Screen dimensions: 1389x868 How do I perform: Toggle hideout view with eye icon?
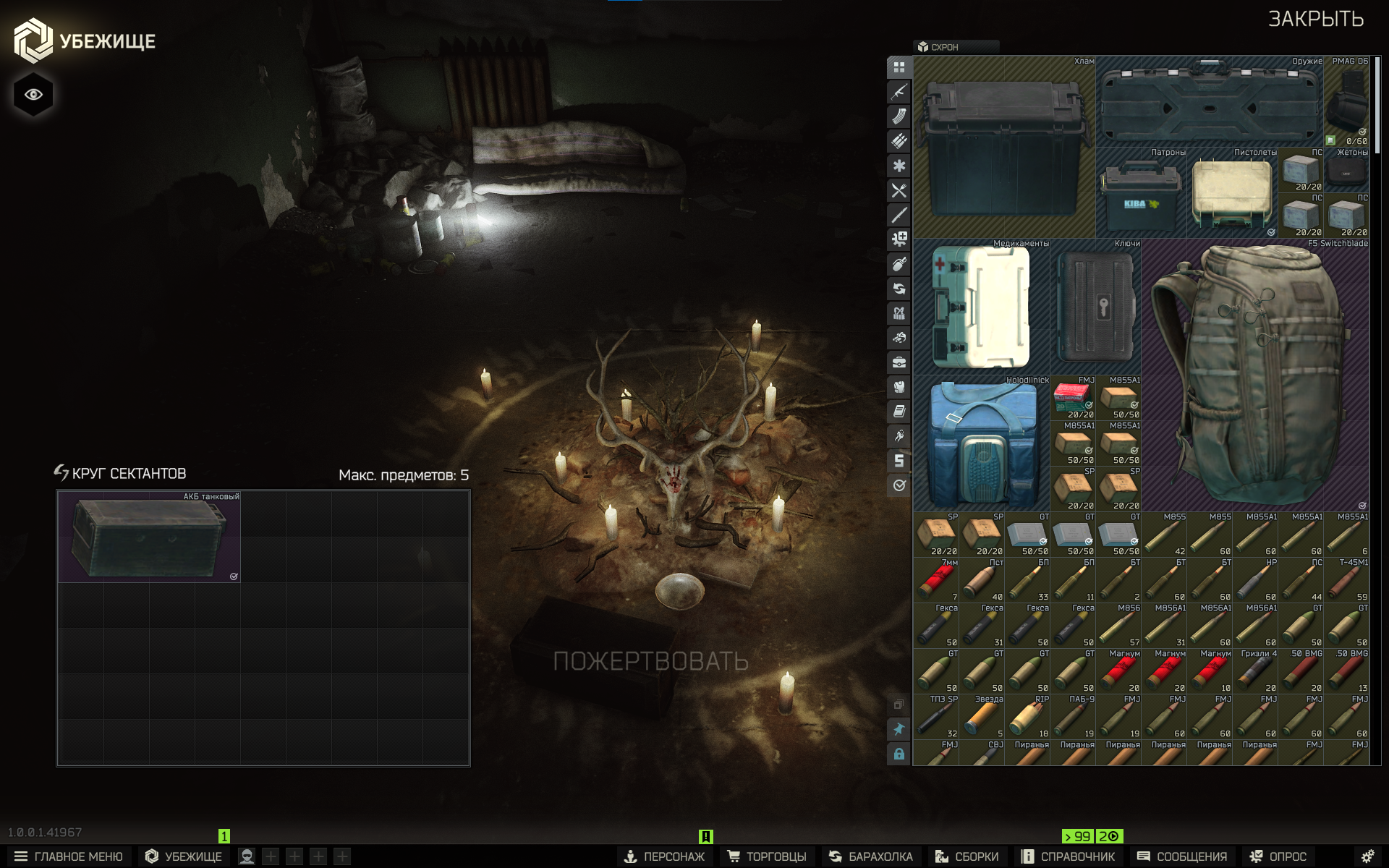click(x=33, y=95)
